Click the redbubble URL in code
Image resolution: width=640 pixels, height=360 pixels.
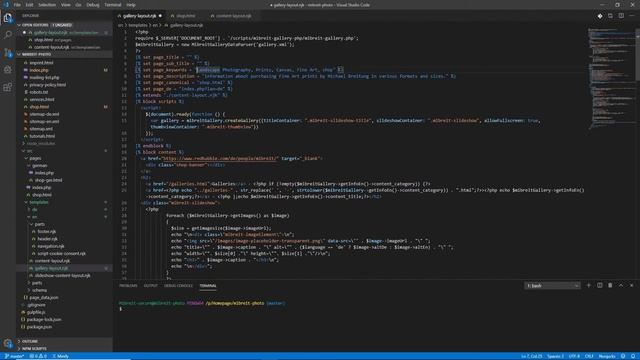(220, 158)
